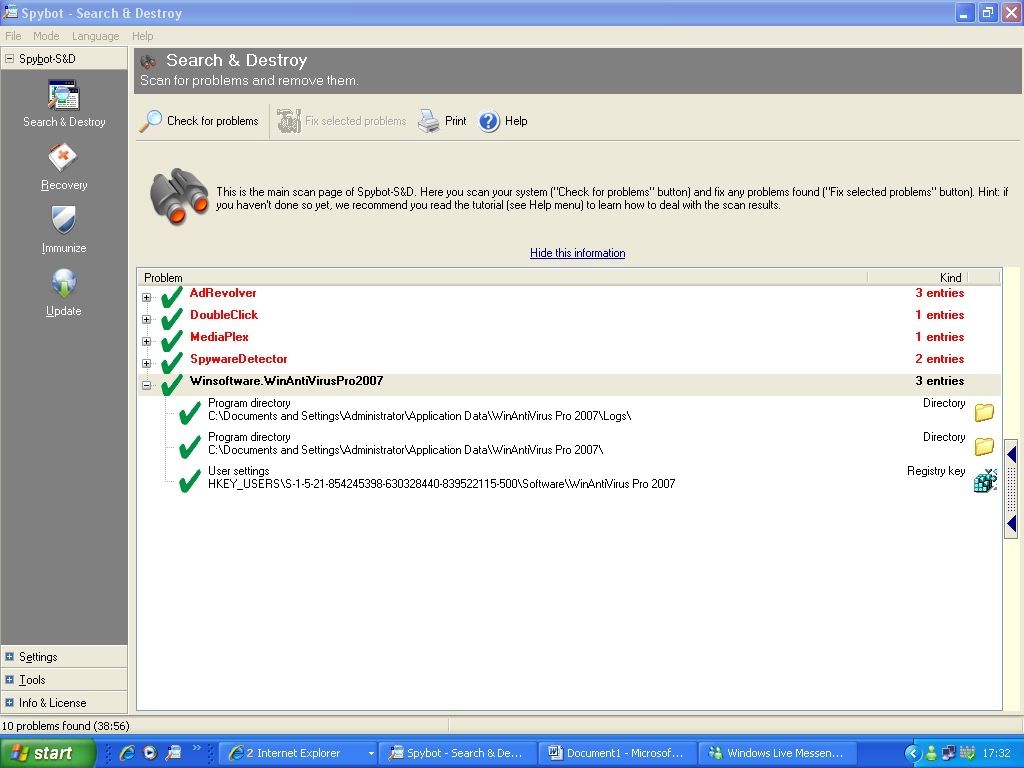Collapse the Spybot-S&D sidebar section
Image resolution: width=1024 pixels, height=768 pixels.
coord(9,58)
